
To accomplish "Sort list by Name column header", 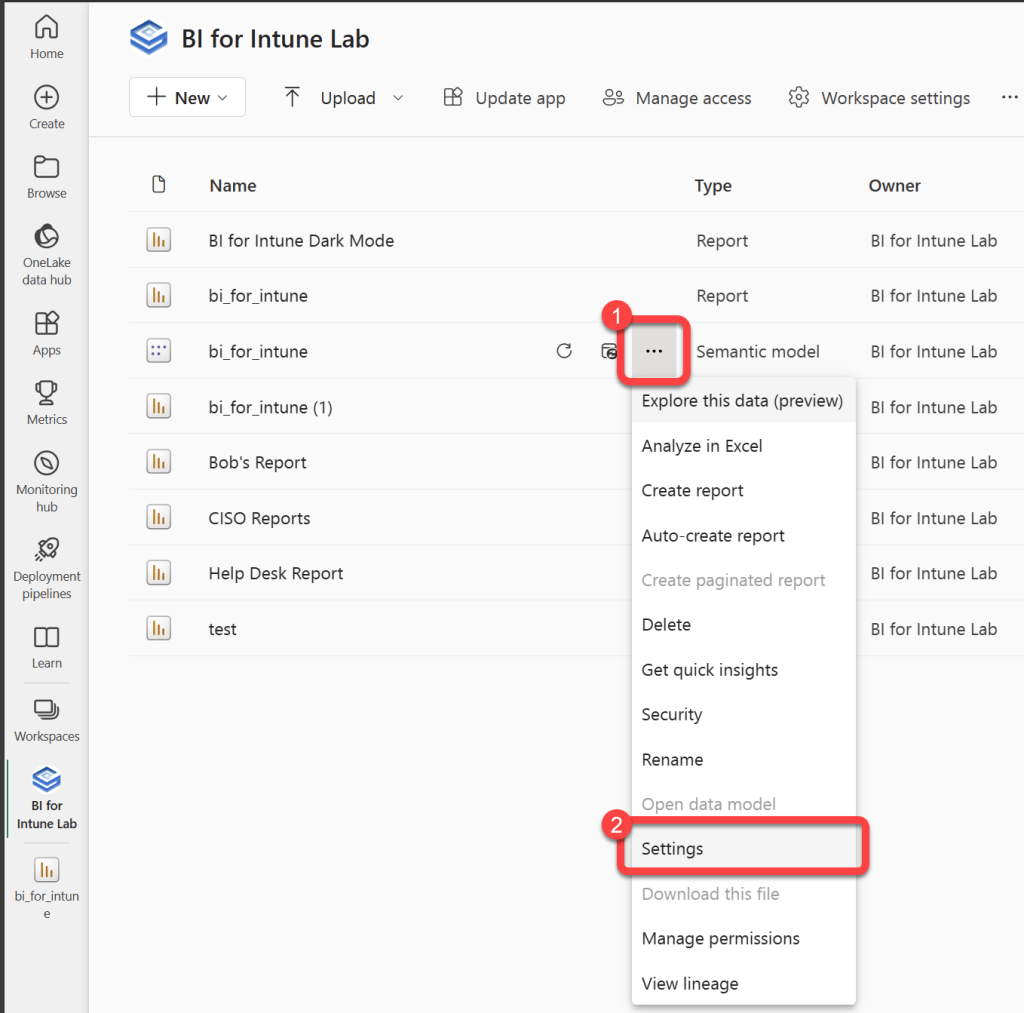I will pyautogui.click(x=233, y=185).
